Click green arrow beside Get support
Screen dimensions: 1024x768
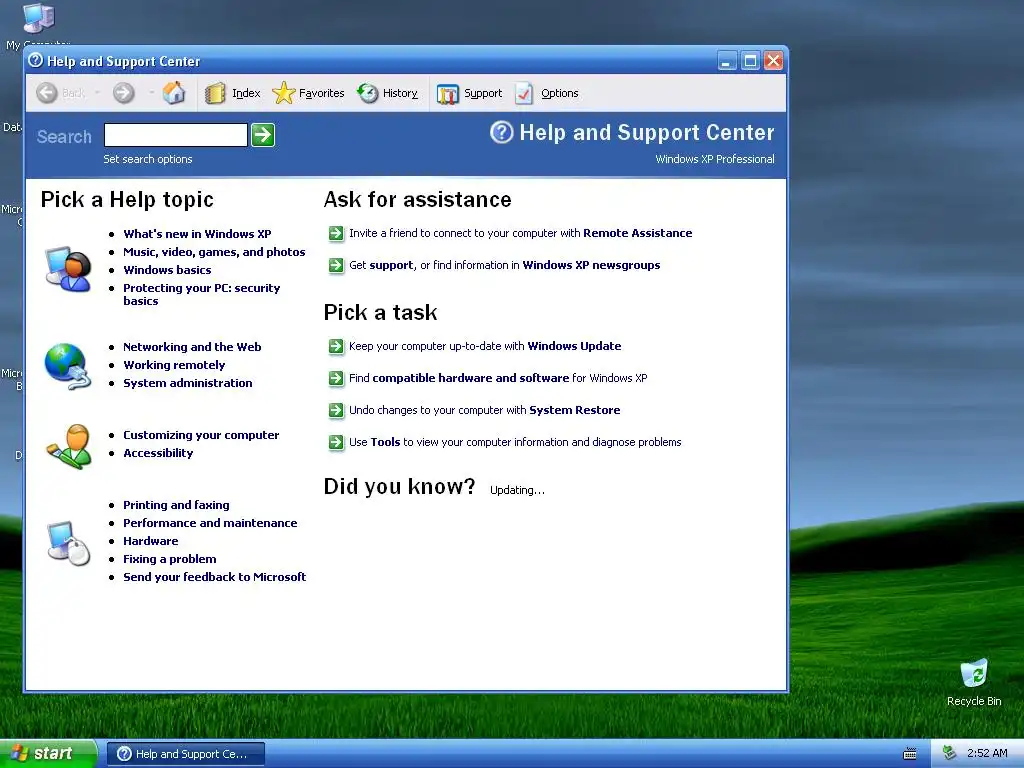coord(336,265)
